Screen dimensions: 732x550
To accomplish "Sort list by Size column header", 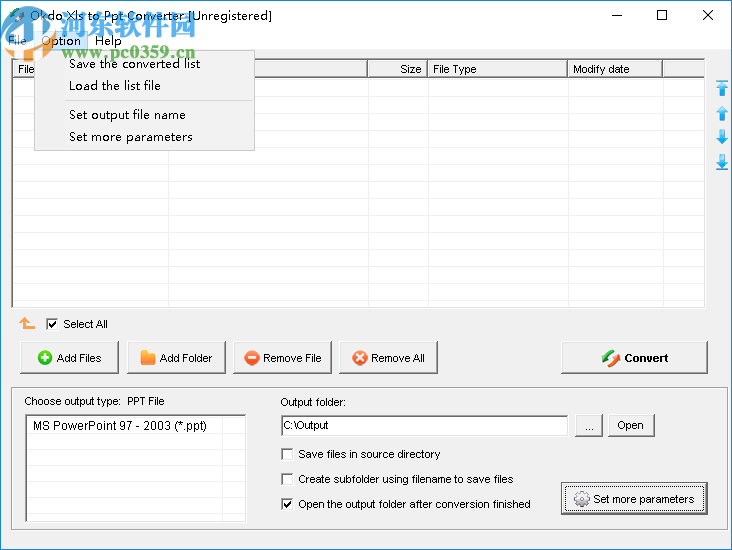I will pyautogui.click(x=398, y=69).
